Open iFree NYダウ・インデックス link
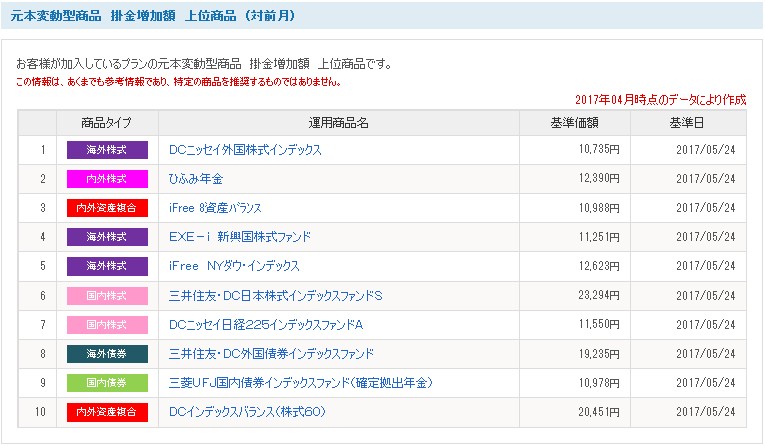Screen dimensions: 765x446 (234, 266)
